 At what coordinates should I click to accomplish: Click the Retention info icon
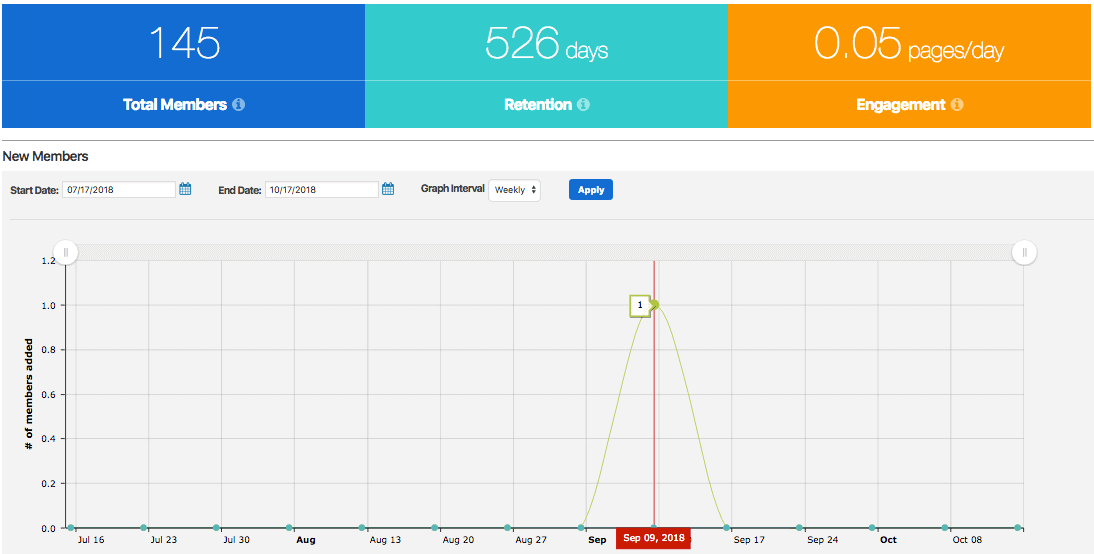(x=583, y=105)
